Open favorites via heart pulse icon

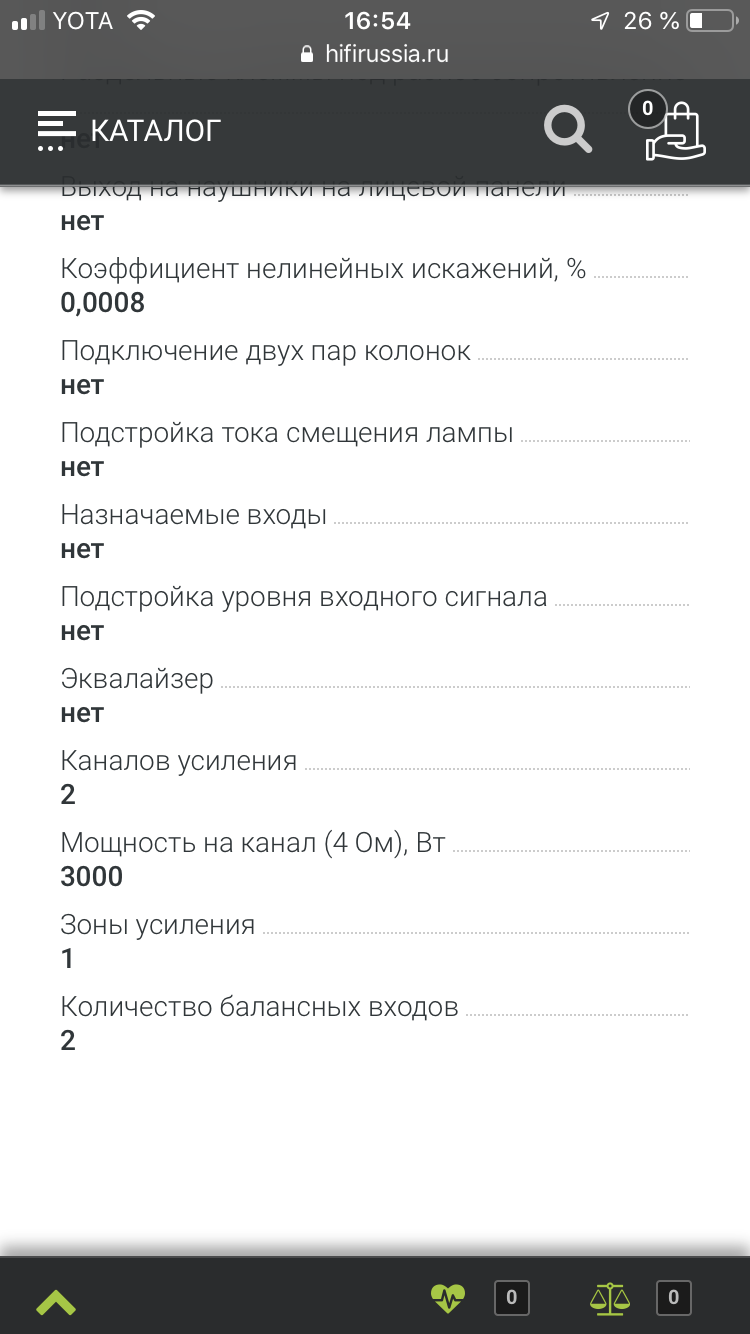tap(448, 1298)
